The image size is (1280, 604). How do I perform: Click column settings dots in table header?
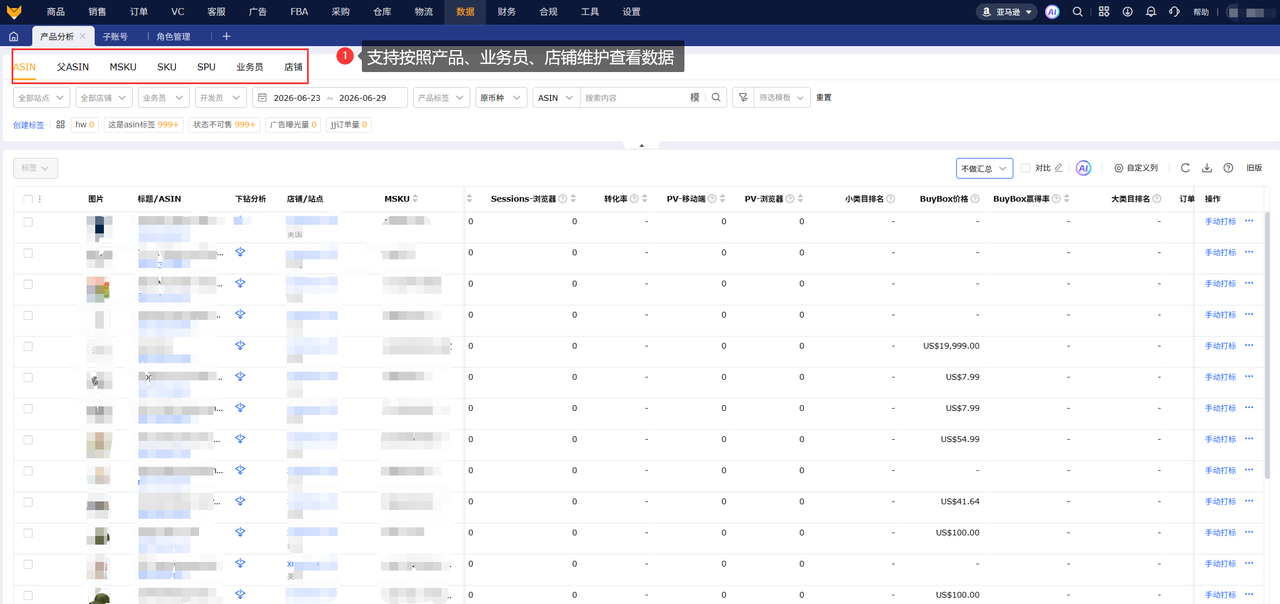[x=40, y=199]
